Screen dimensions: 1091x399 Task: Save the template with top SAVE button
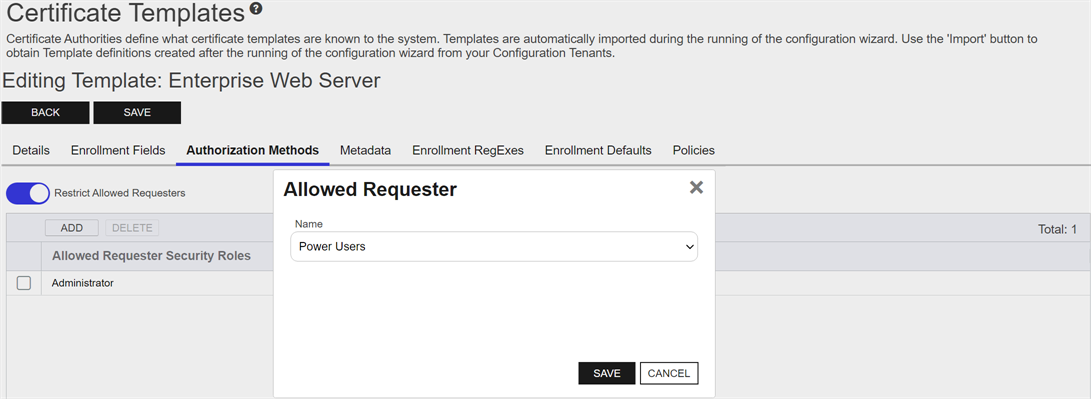pyautogui.click(x=137, y=113)
